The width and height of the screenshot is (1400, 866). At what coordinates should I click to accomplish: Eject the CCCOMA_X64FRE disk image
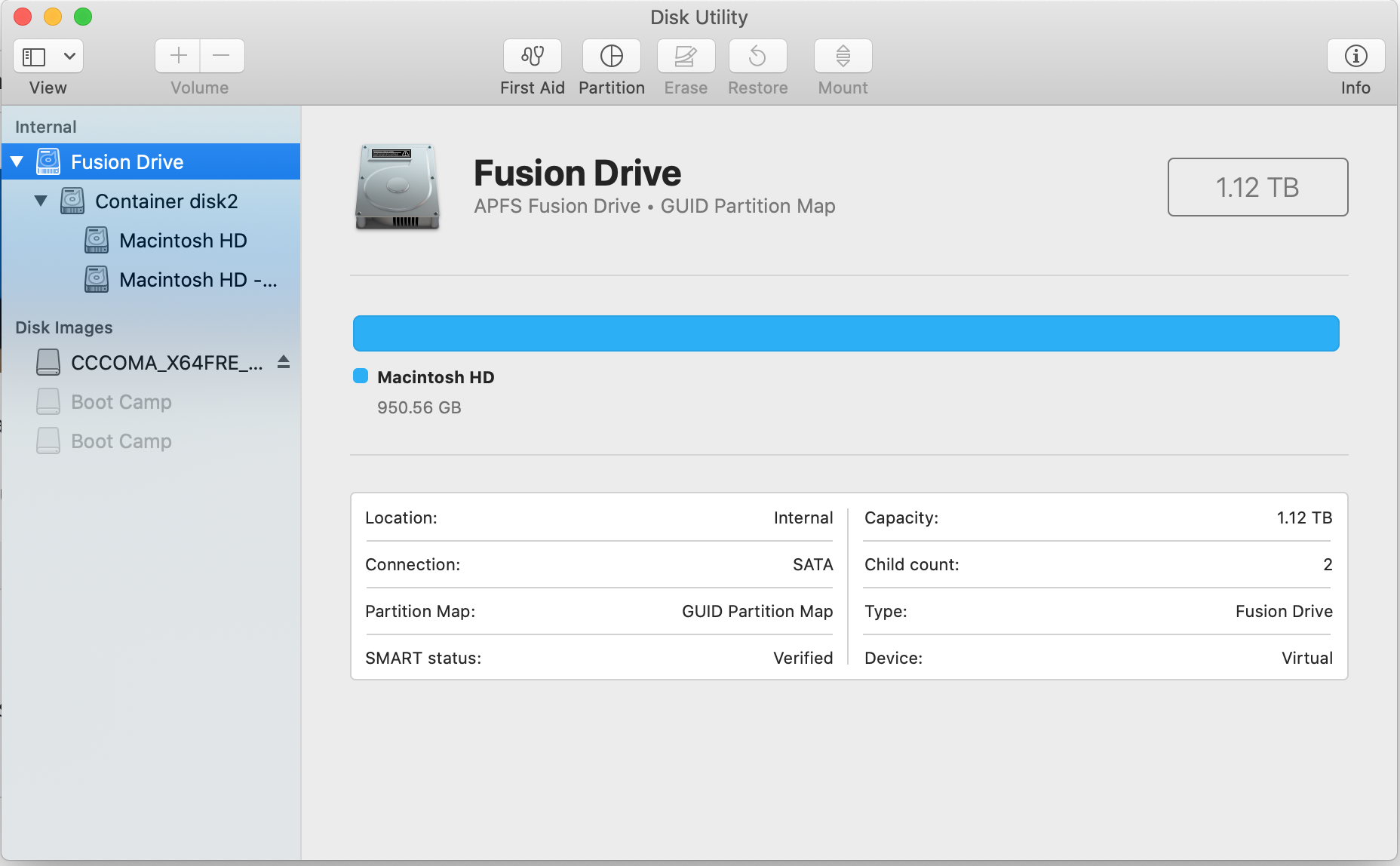[x=284, y=362]
